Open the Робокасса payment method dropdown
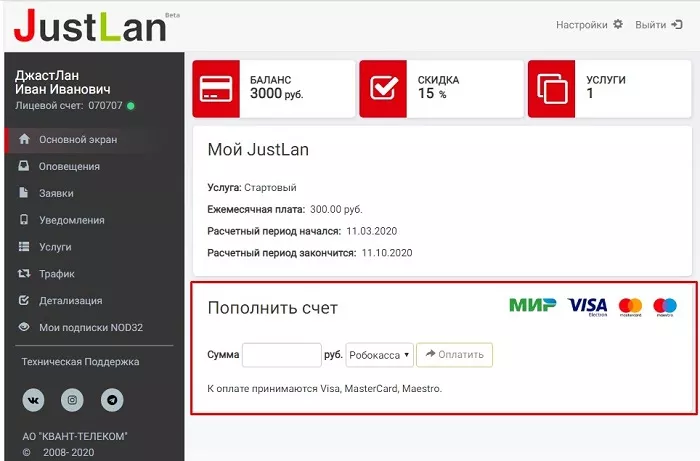This screenshot has width=700, height=461. [380, 355]
